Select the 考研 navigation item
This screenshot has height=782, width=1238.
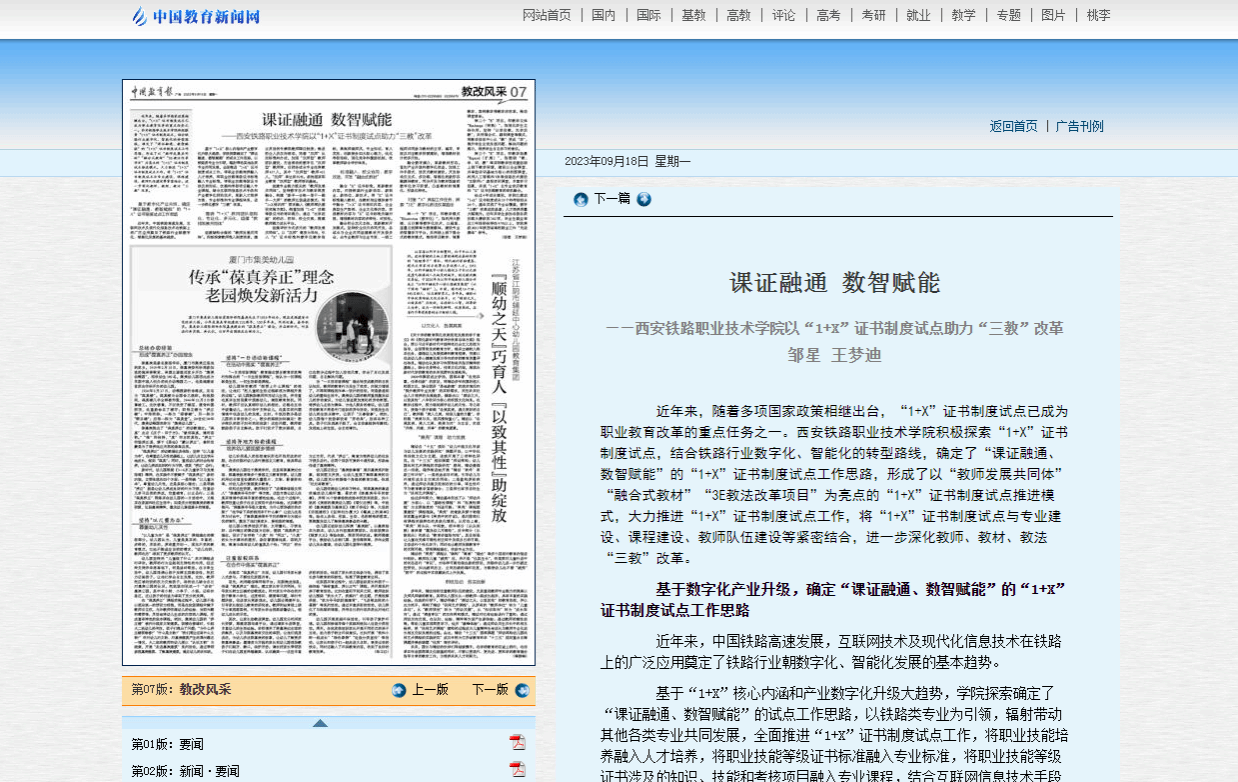coord(873,15)
